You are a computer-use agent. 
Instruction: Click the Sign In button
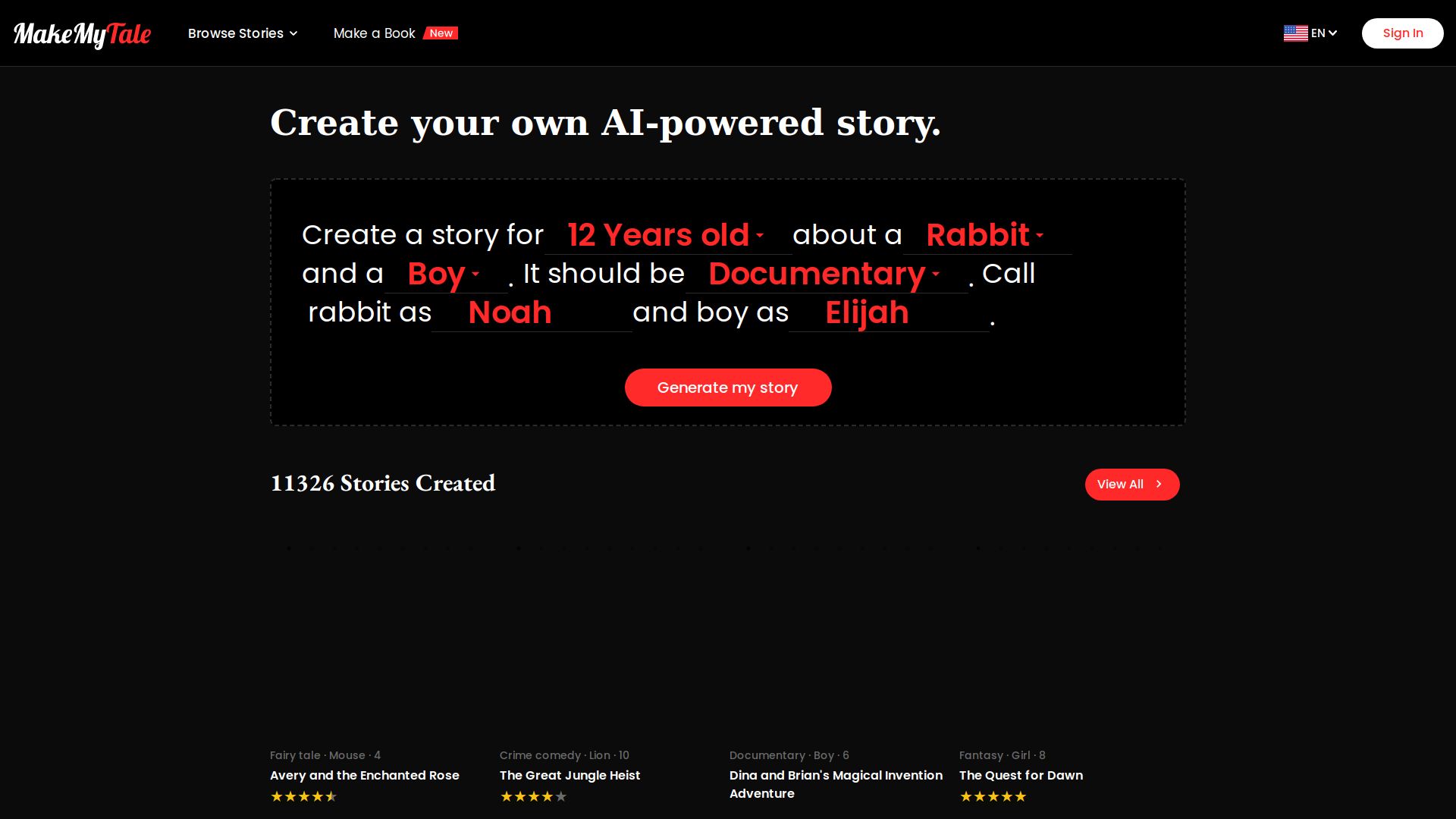tap(1402, 33)
